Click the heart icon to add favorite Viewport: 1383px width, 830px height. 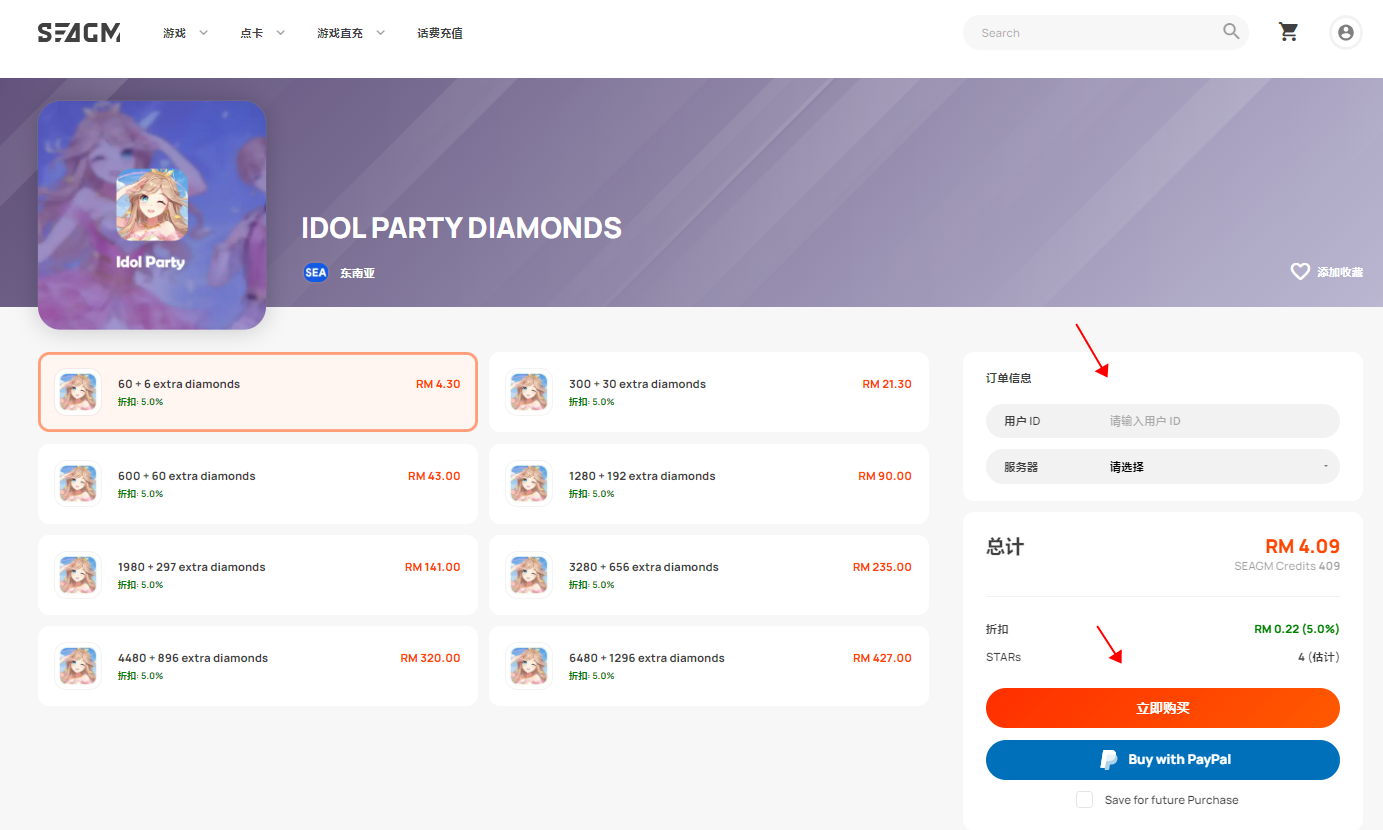(1300, 272)
